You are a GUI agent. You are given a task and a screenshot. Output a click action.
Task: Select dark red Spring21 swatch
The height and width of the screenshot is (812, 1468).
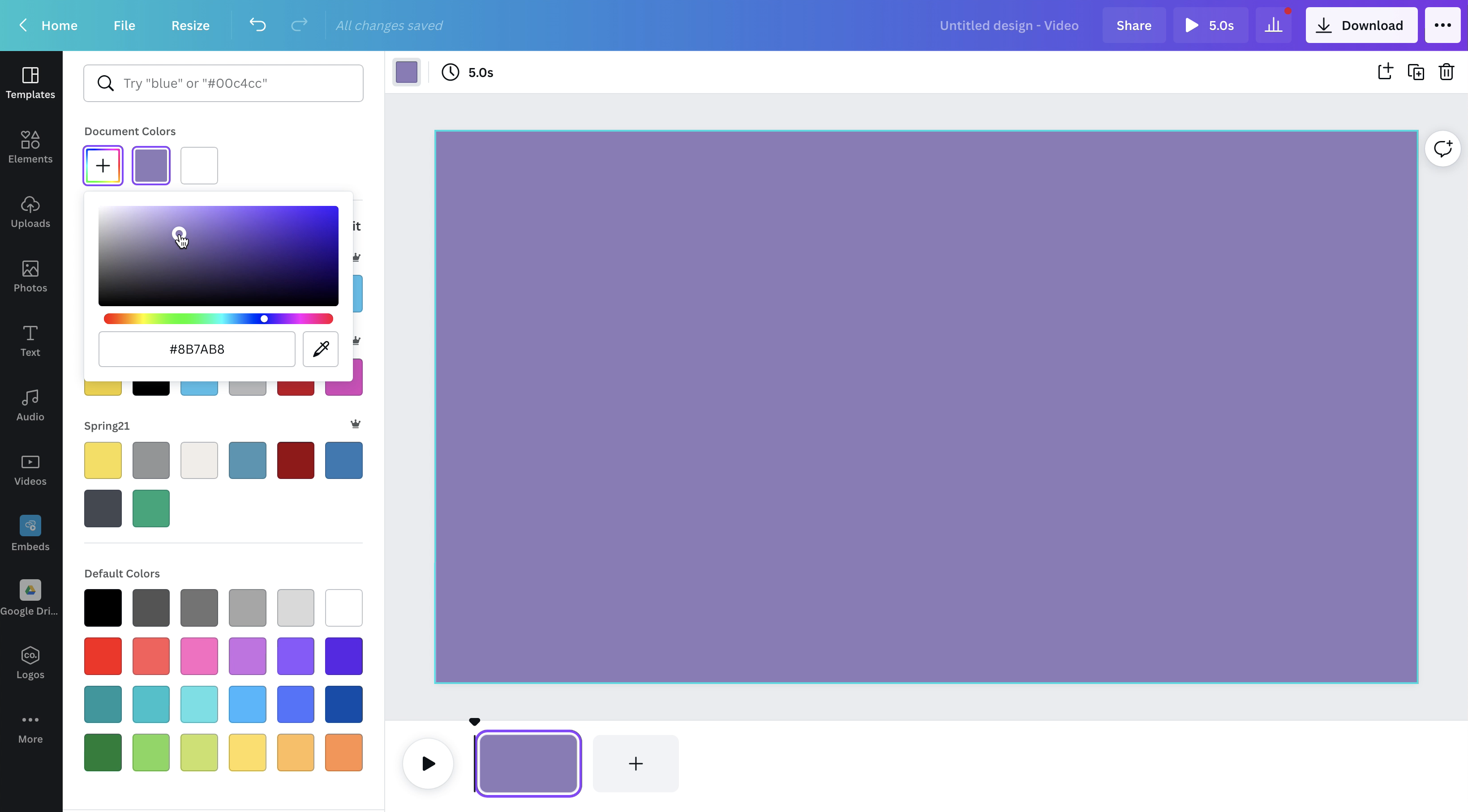(295, 460)
